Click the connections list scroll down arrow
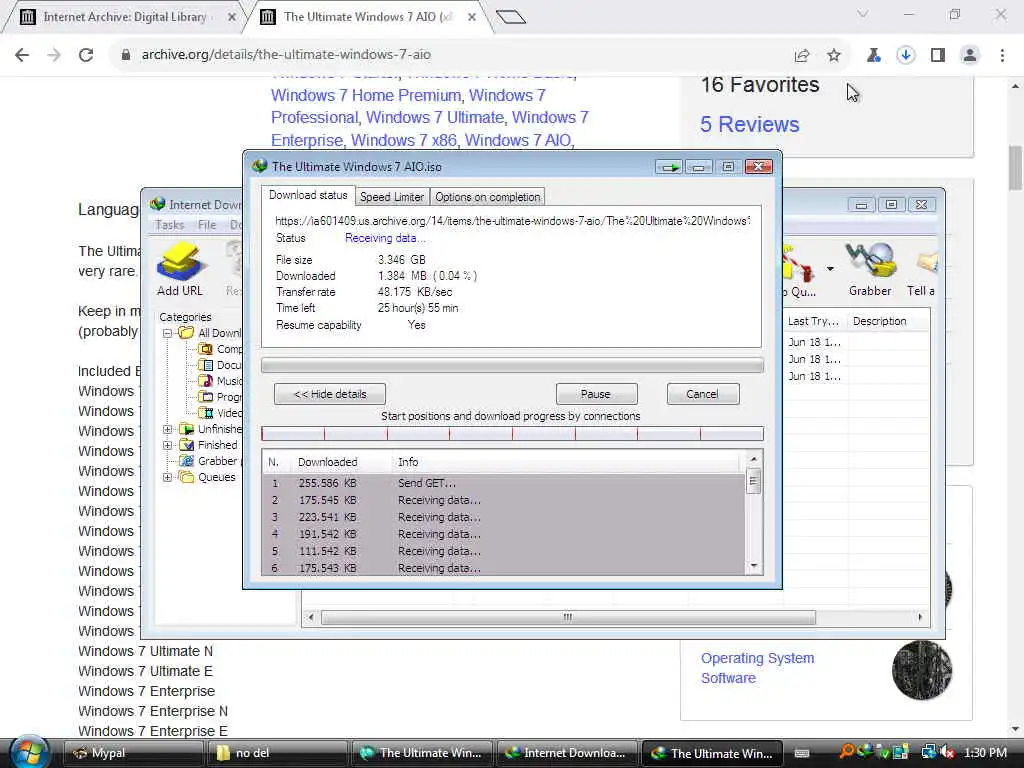1024x768 pixels. coord(754,566)
